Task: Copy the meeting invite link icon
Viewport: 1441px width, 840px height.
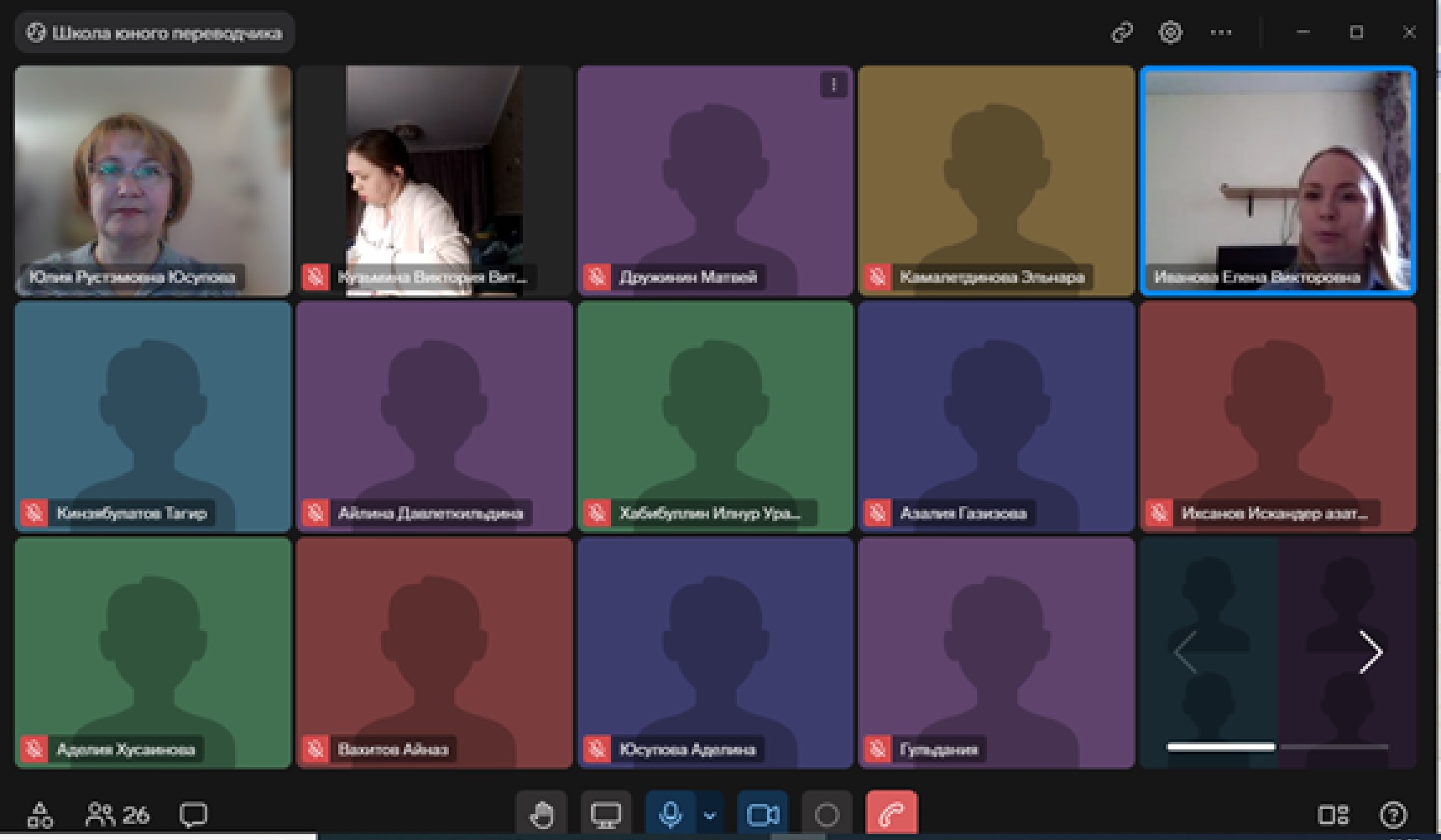Action: (1122, 33)
